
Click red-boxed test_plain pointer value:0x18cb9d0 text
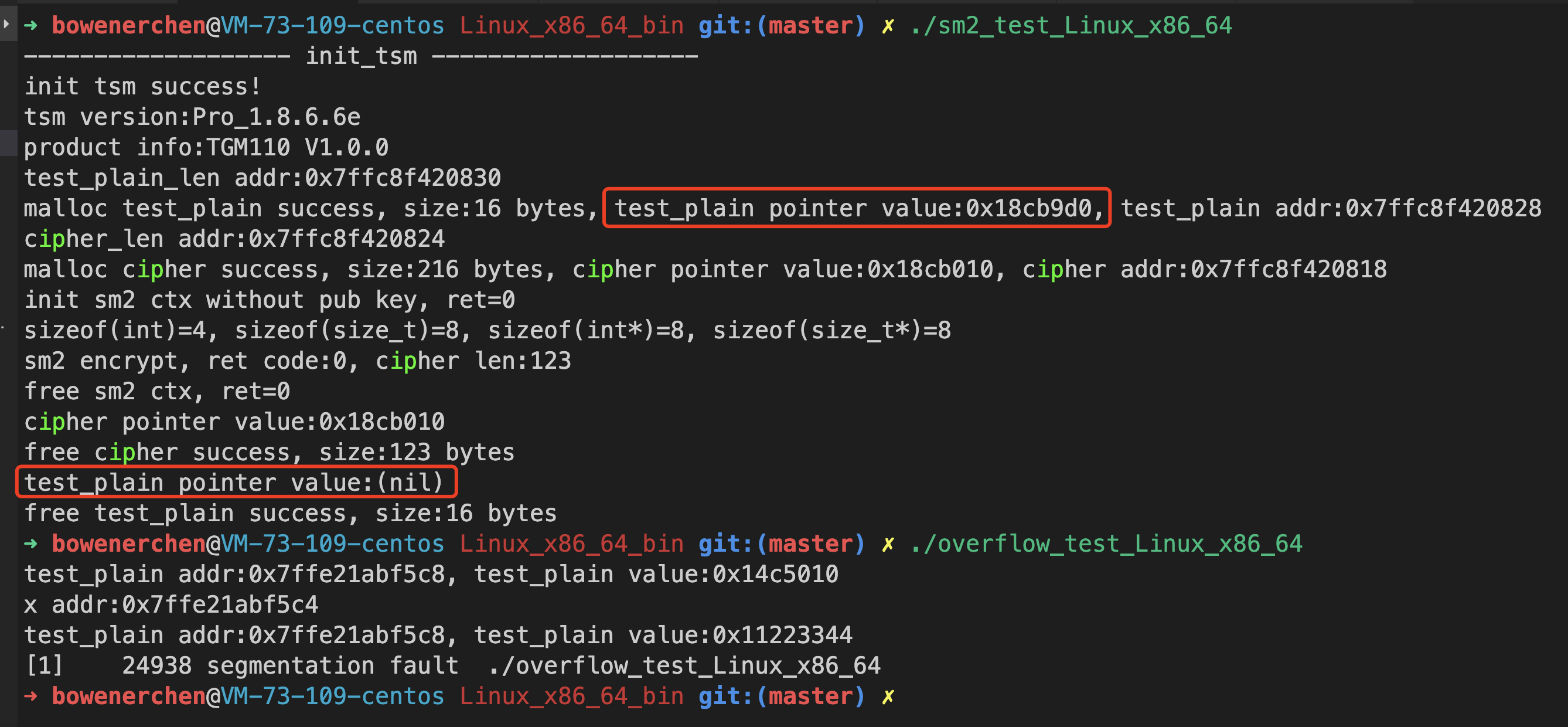click(857, 208)
